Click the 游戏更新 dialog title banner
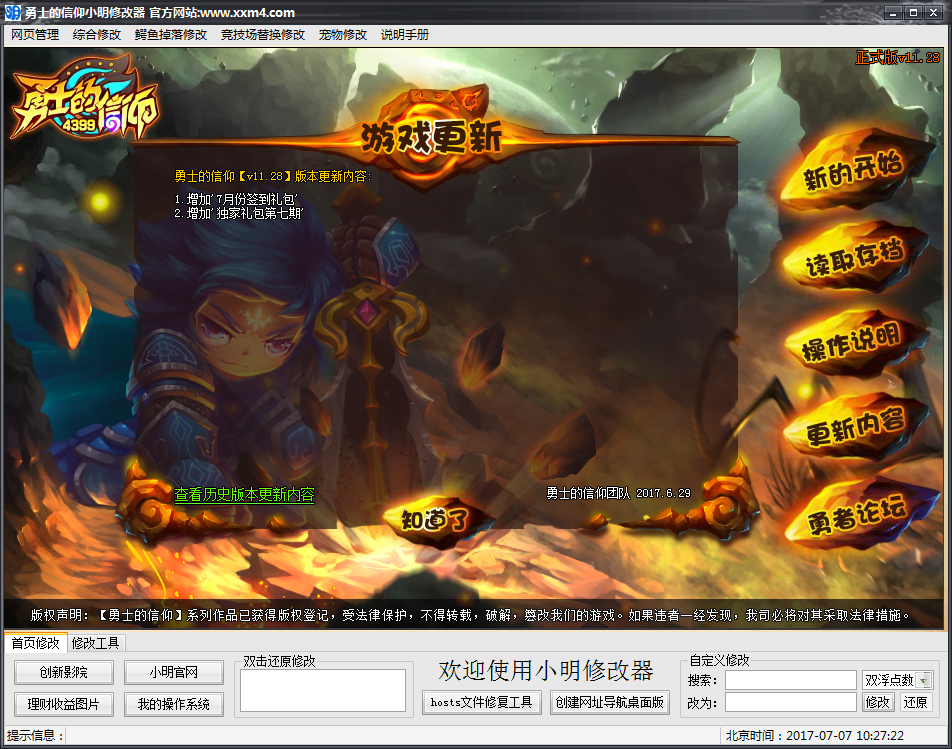This screenshot has width=952, height=749. pos(432,137)
